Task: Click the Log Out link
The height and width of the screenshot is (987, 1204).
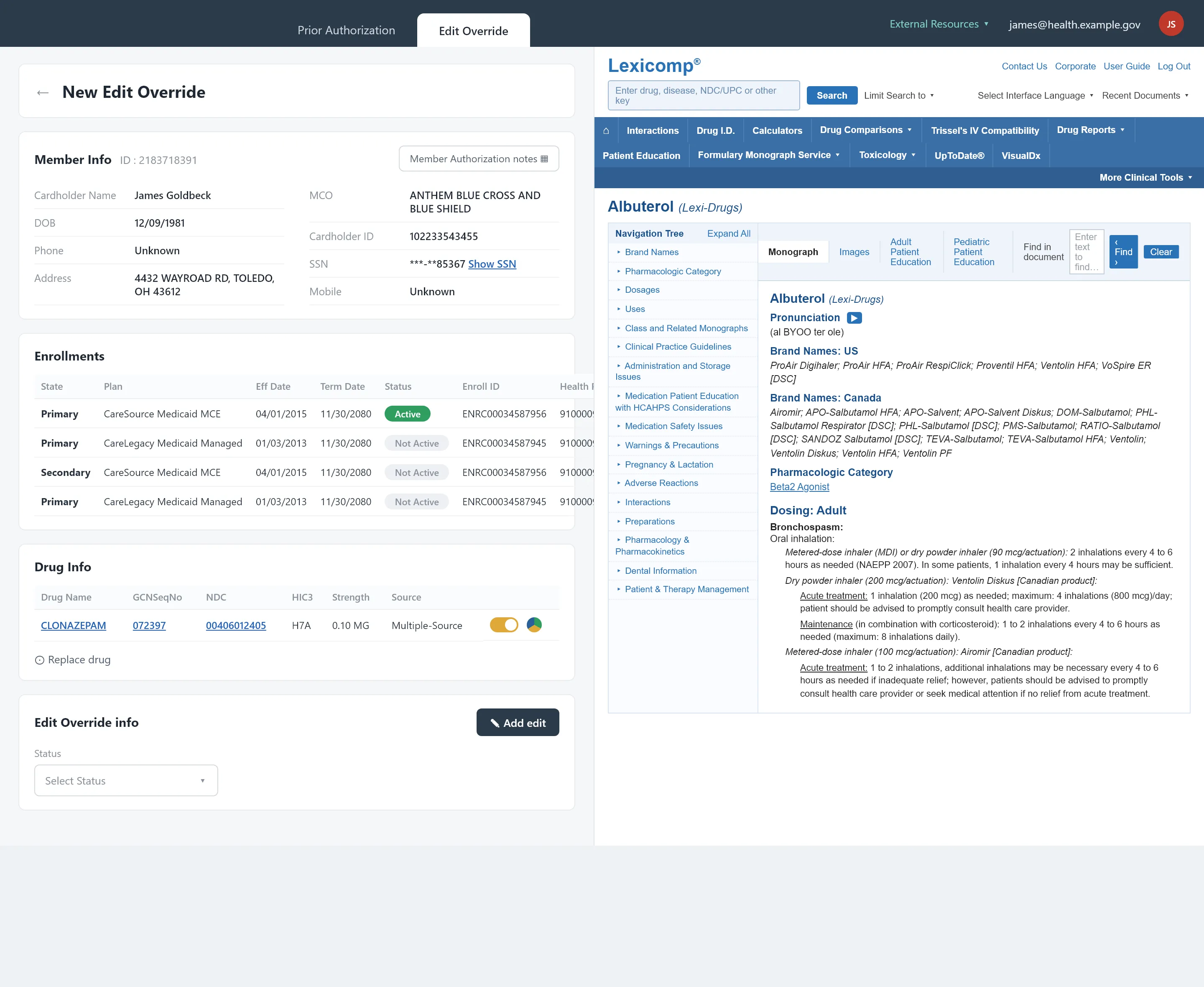Action: [x=1174, y=66]
